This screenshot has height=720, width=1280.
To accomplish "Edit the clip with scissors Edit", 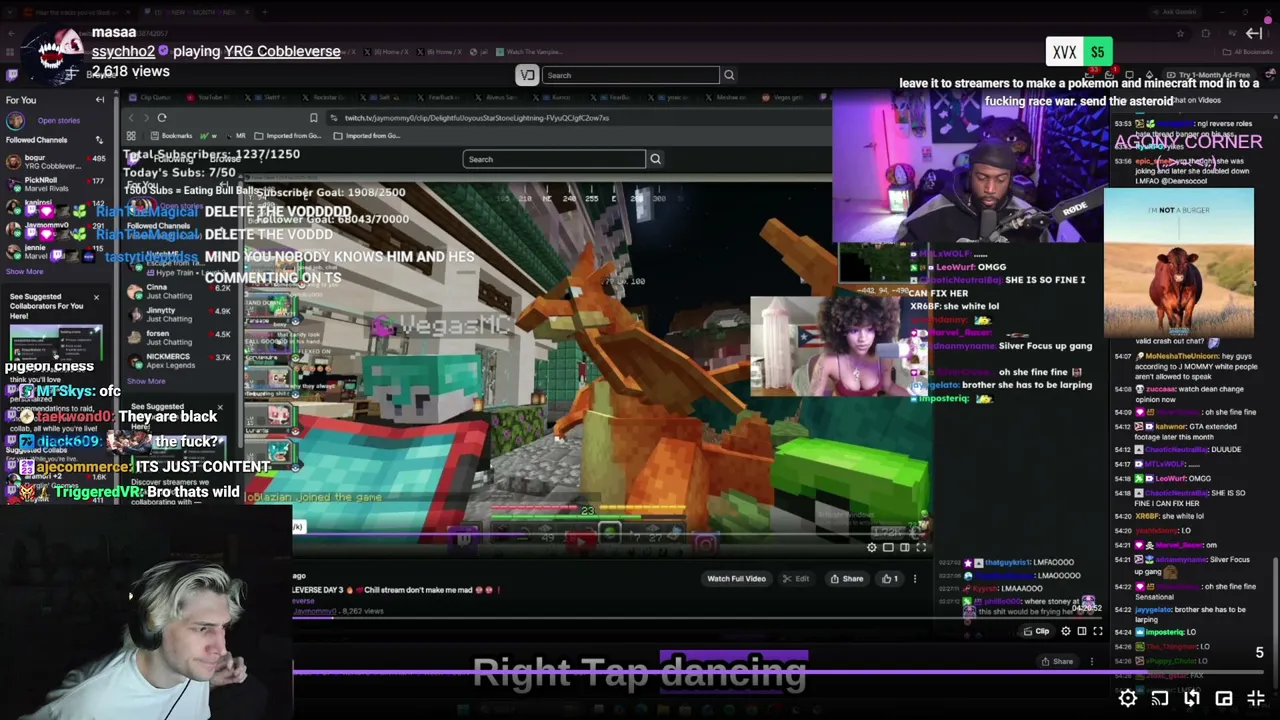I will click(x=796, y=578).
